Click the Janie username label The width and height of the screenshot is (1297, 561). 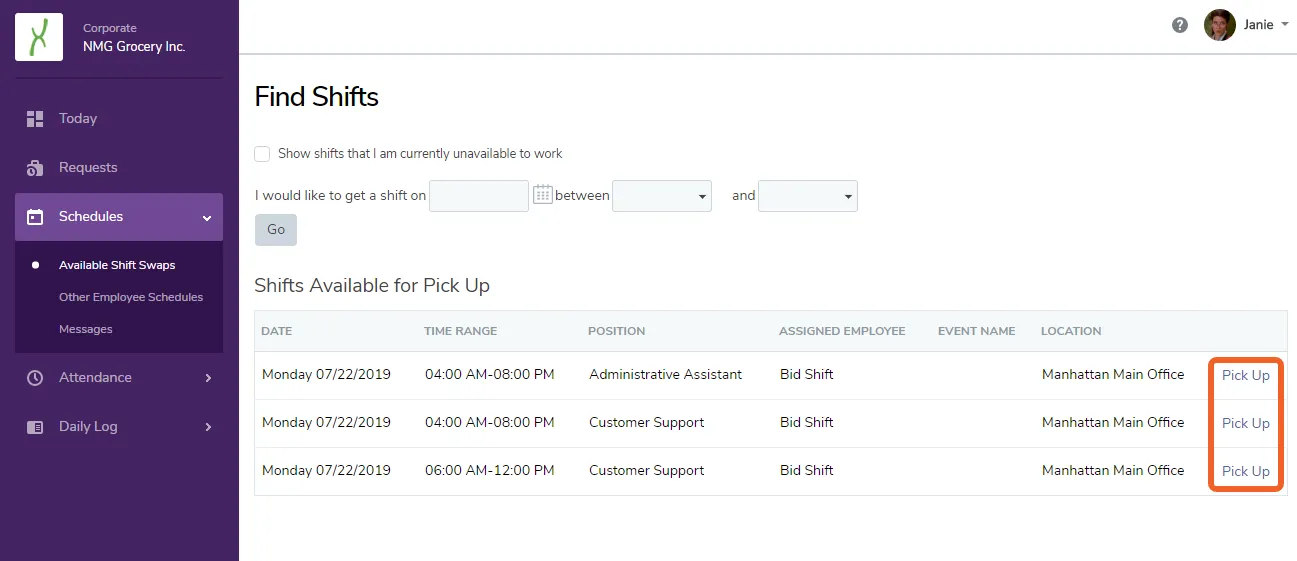tap(1258, 25)
